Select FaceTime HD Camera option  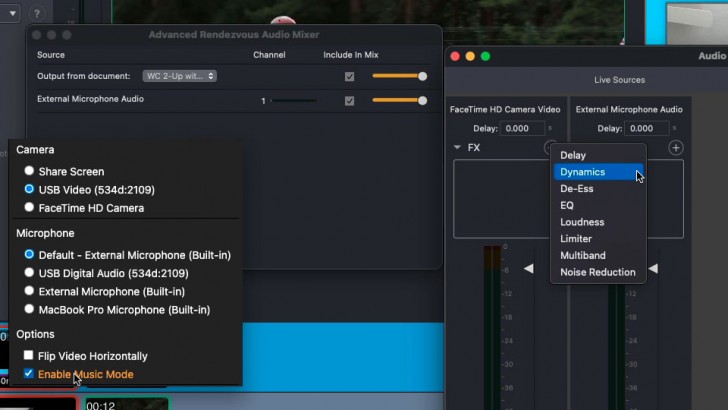[29, 207]
